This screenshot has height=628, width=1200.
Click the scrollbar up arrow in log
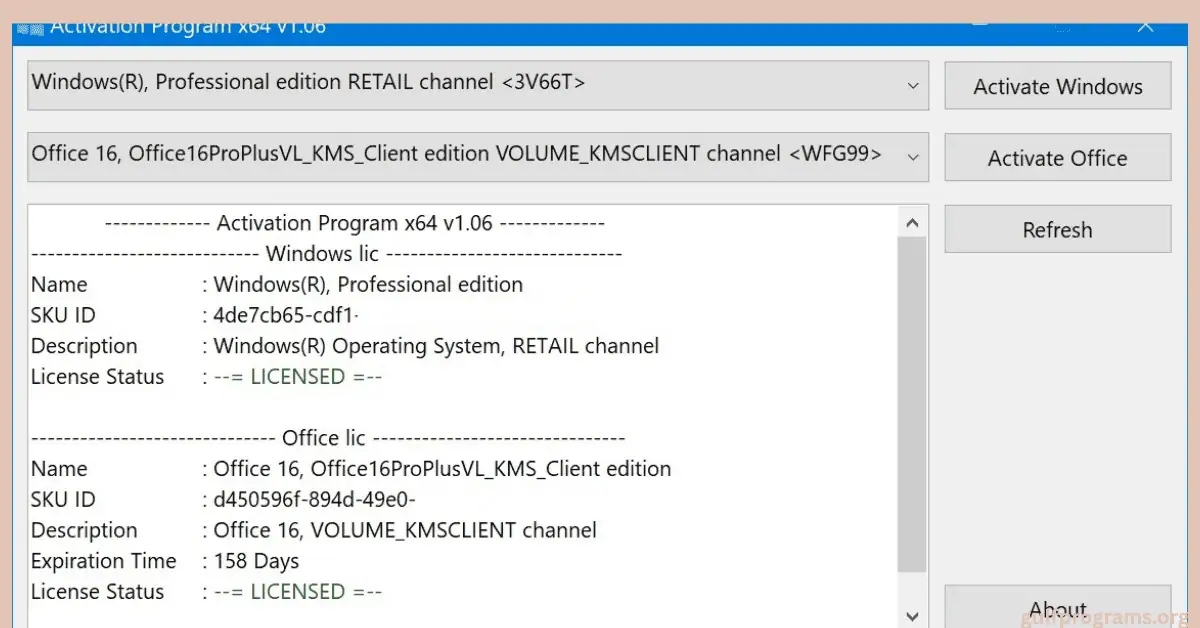click(912, 222)
